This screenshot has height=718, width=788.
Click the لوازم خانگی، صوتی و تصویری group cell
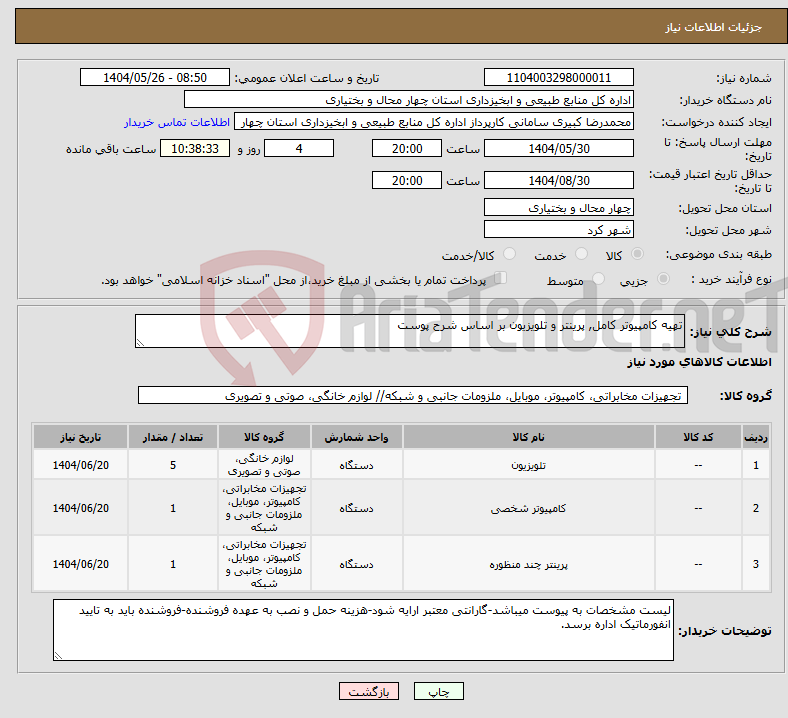[x=264, y=465]
